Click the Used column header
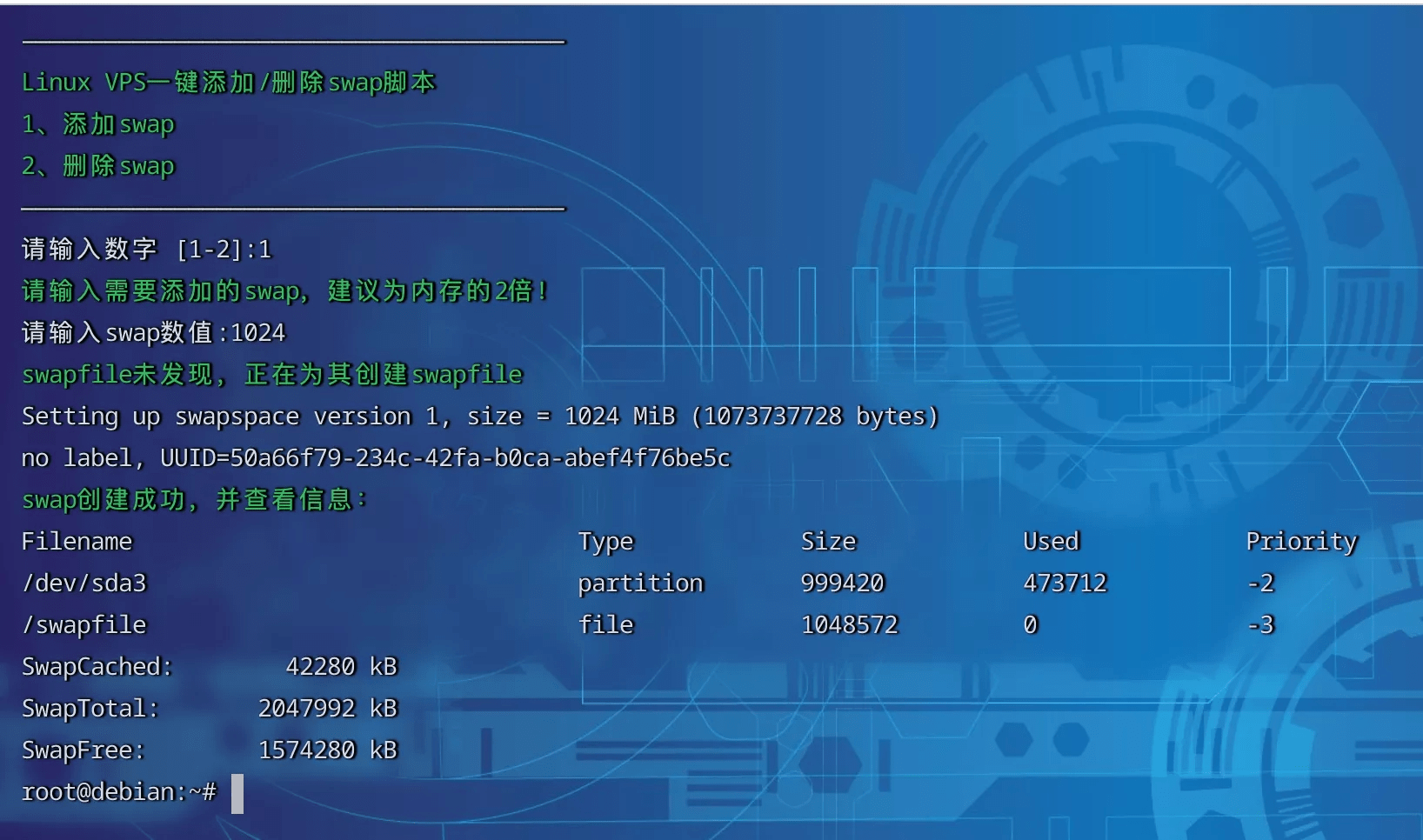The height and width of the screenshot is (840, 1423). pyautogui.click(x=1052, y=542)
